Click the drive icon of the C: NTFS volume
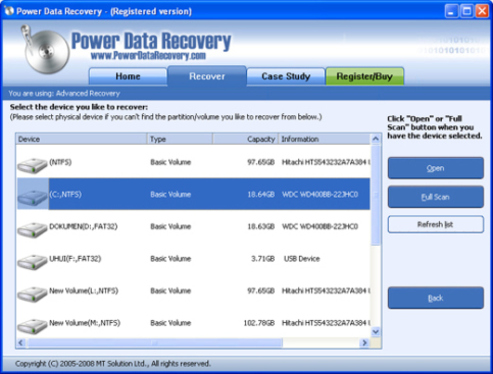Image resolution: width=493 pixels, height=374 pixels. point(32,197)
